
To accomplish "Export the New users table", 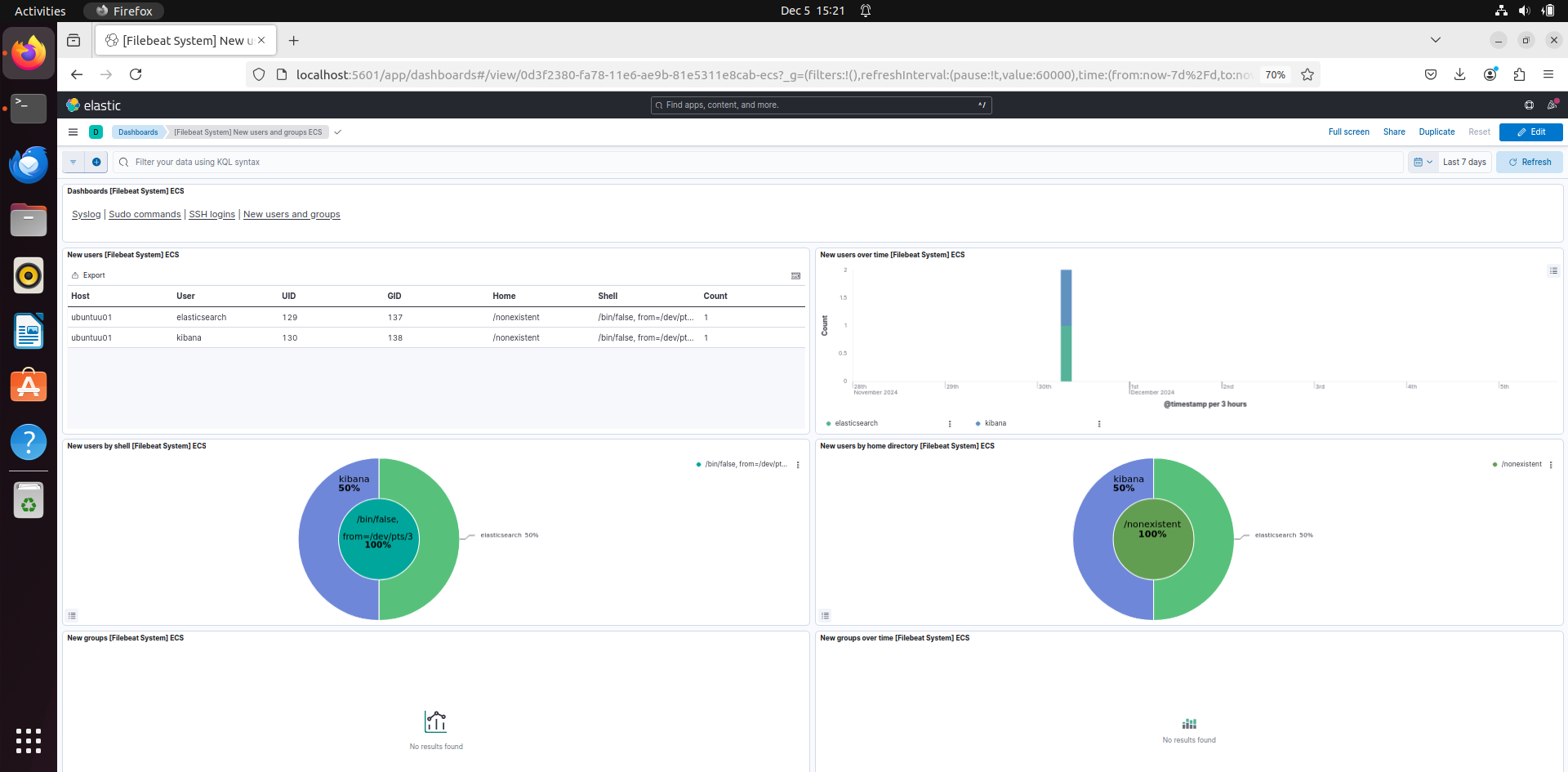I will pos(88,275).
